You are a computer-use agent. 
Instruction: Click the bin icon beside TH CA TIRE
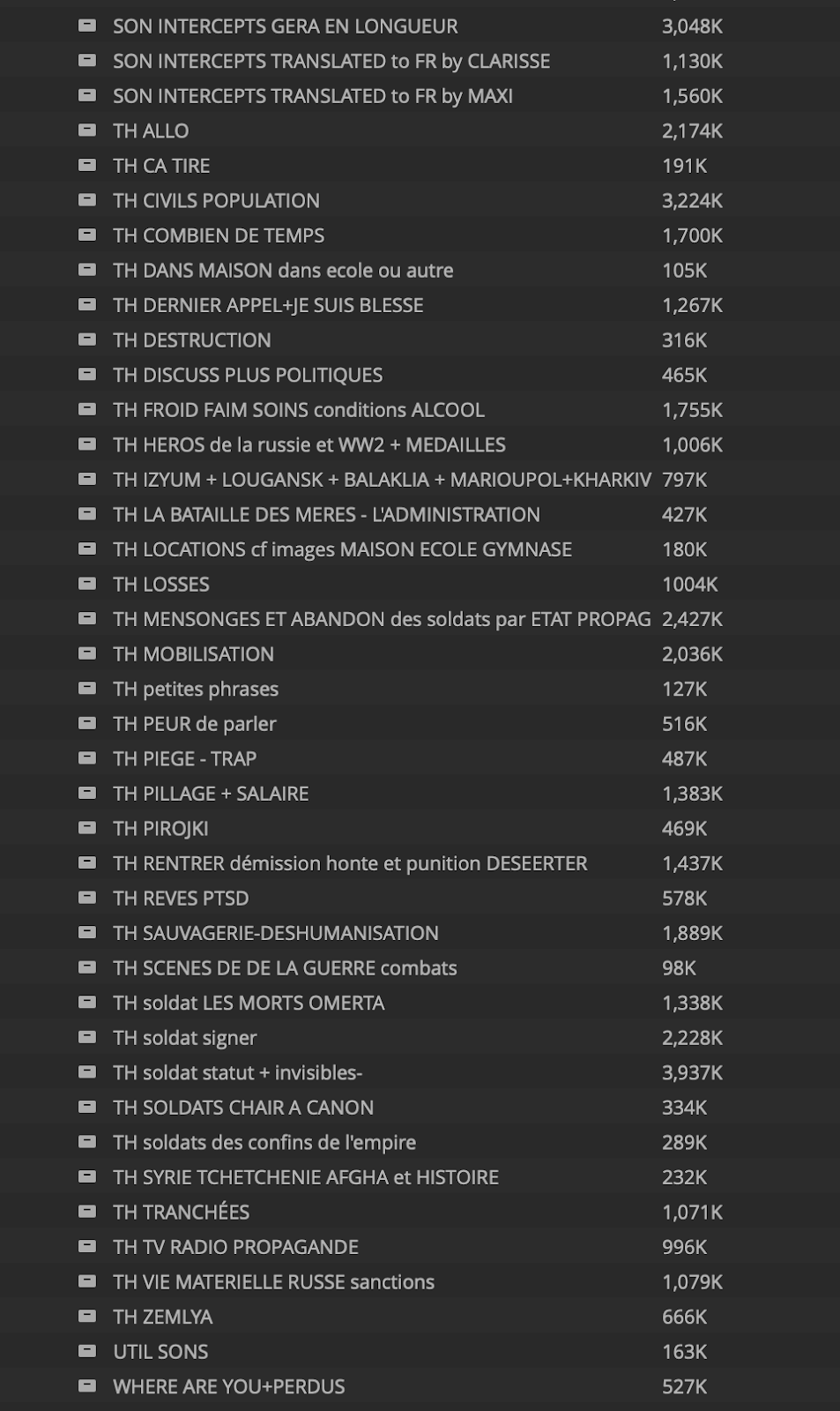pos(87,165)
